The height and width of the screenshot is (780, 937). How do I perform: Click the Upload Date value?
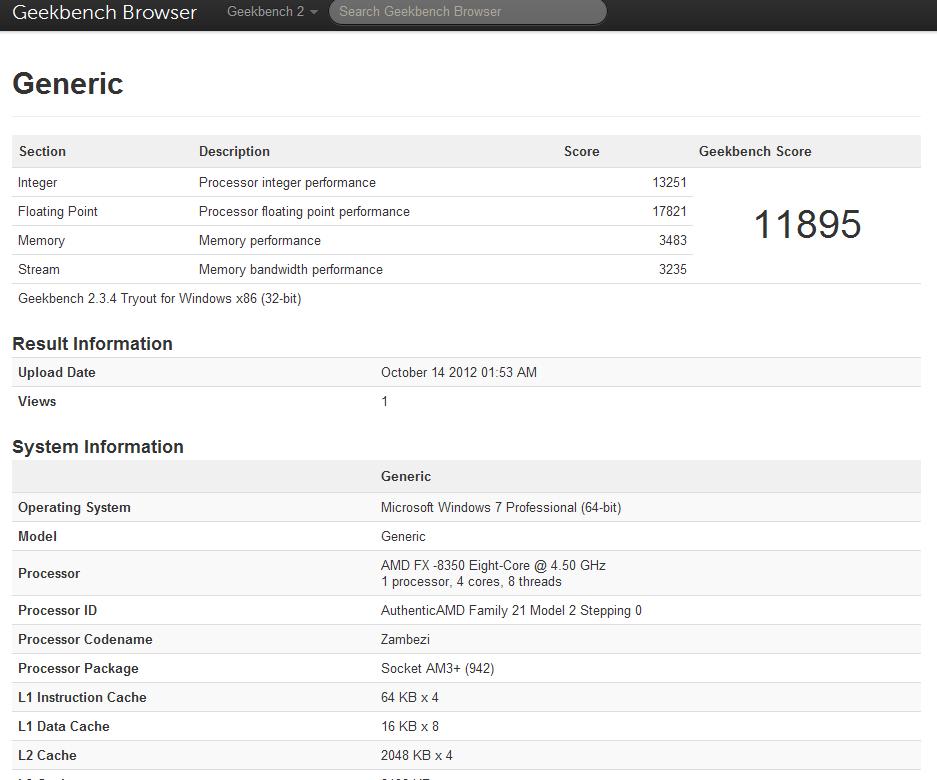[459, 373]
